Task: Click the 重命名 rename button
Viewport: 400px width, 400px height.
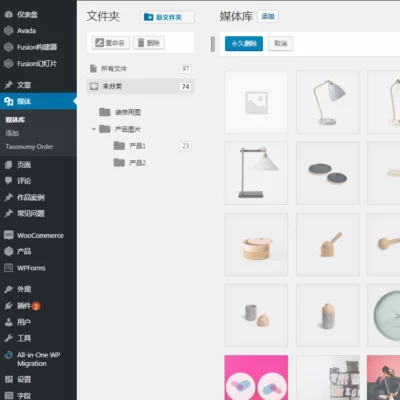Action: click(x=111, y=43)
